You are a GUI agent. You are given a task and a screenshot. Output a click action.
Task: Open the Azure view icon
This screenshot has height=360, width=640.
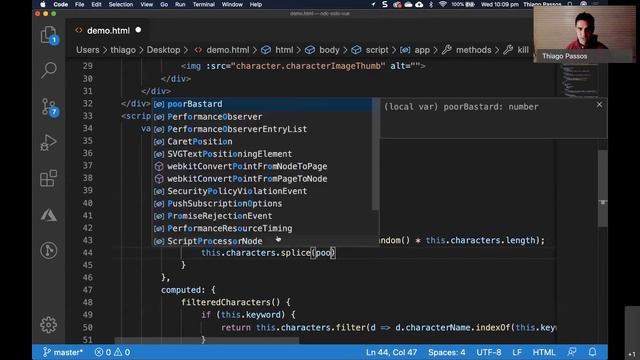[49, 215]
